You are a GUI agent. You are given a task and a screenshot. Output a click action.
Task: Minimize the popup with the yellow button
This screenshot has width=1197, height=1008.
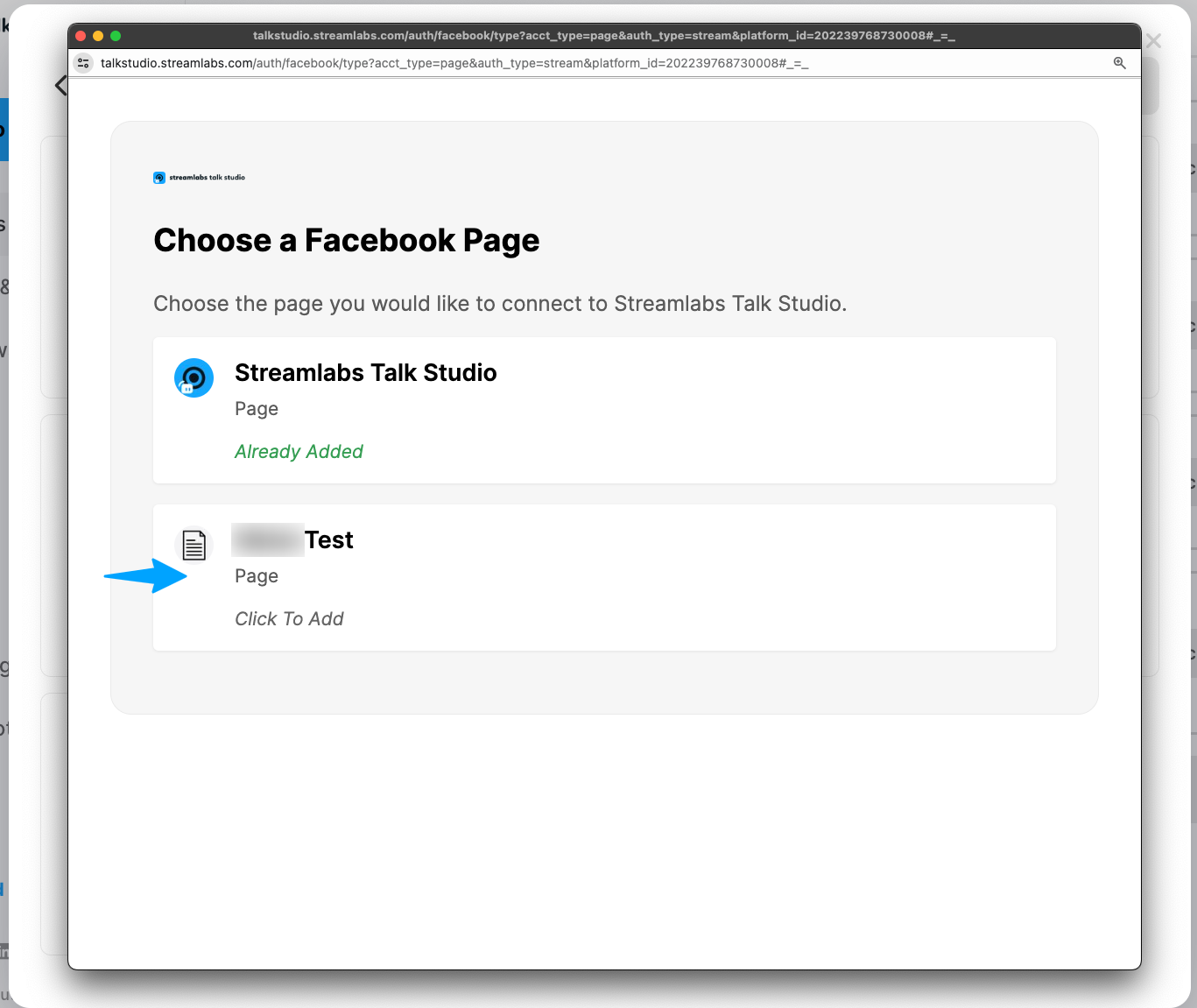point(98,36)
